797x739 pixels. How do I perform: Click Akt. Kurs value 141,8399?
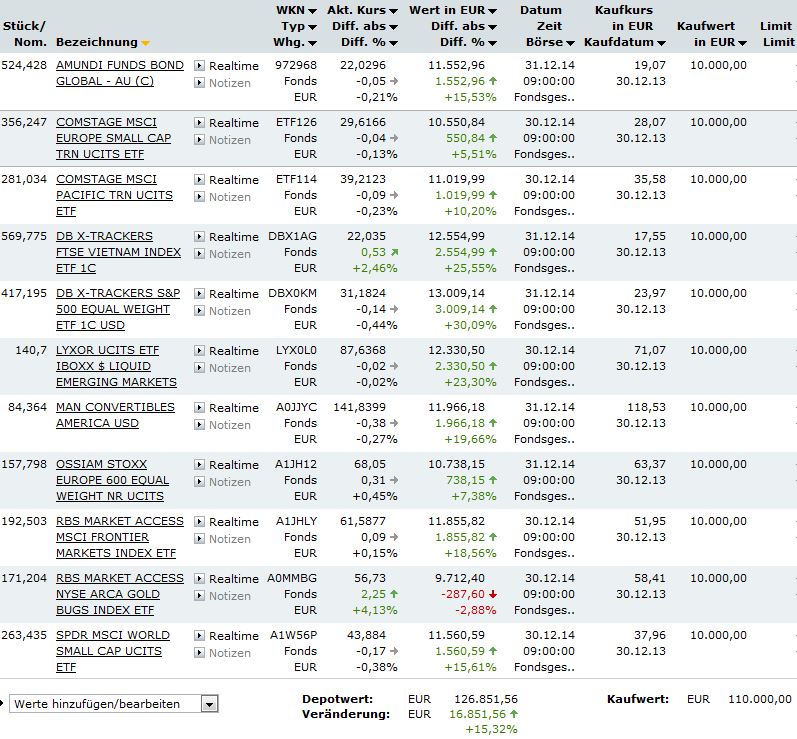click(x=359, y=407)
